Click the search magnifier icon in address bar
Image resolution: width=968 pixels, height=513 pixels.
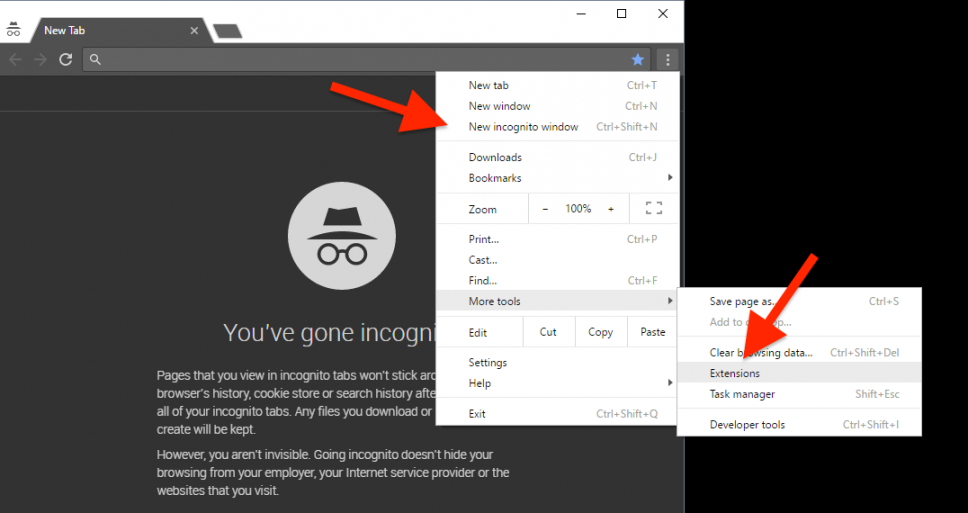pos(95,60)
